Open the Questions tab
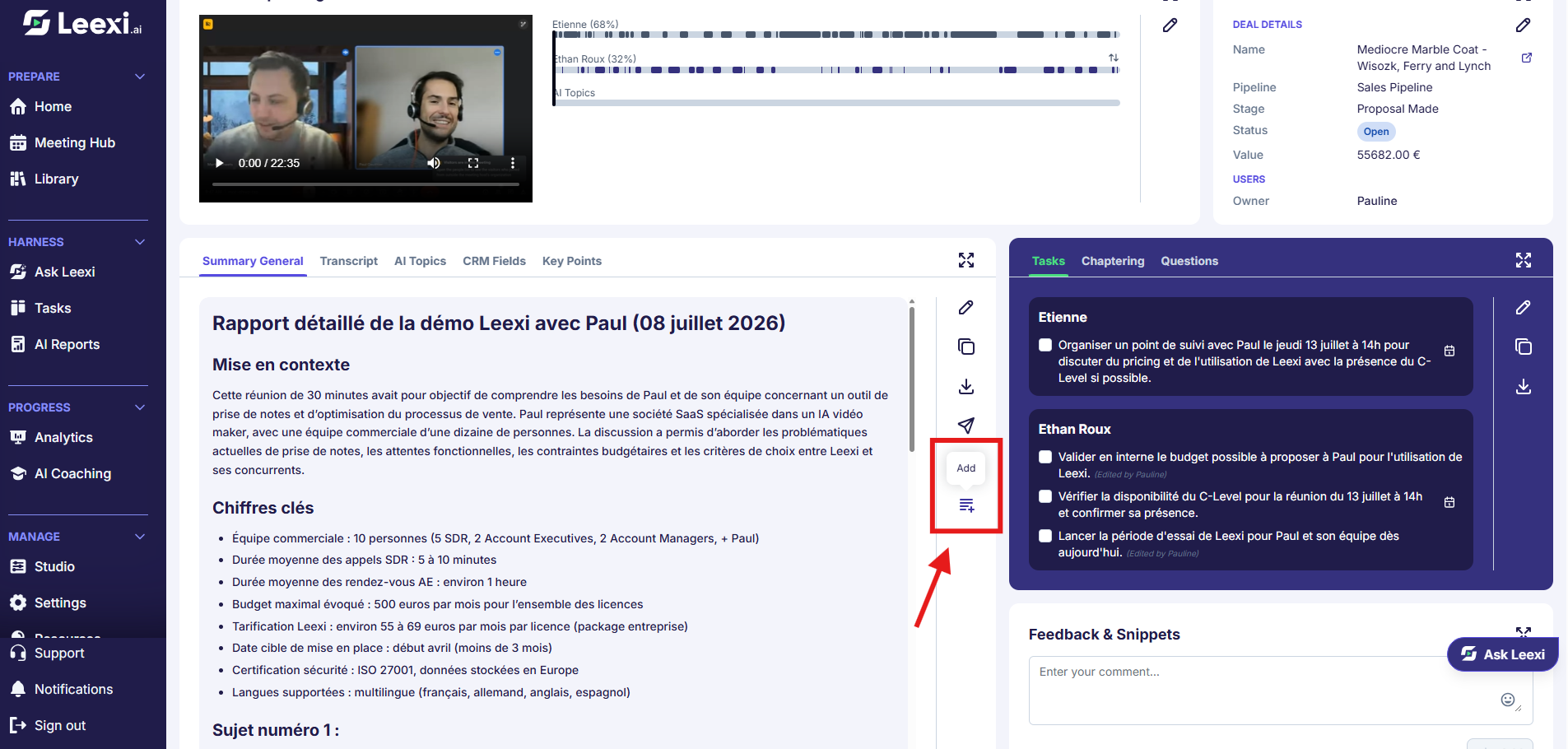The image size is (1568, 749). [x=1189, y=261]
